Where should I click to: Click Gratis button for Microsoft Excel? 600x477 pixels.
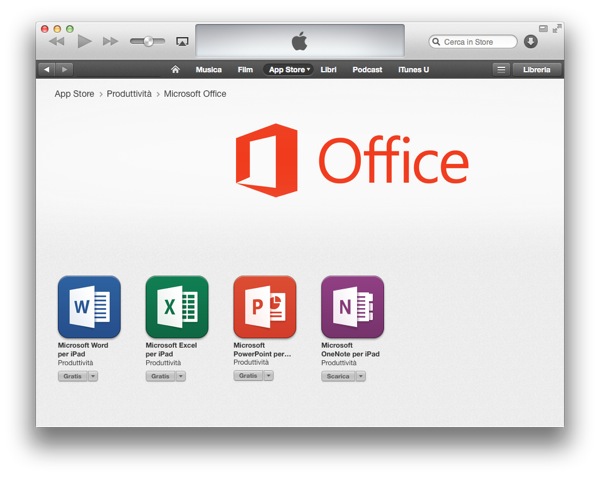(160, 376)
